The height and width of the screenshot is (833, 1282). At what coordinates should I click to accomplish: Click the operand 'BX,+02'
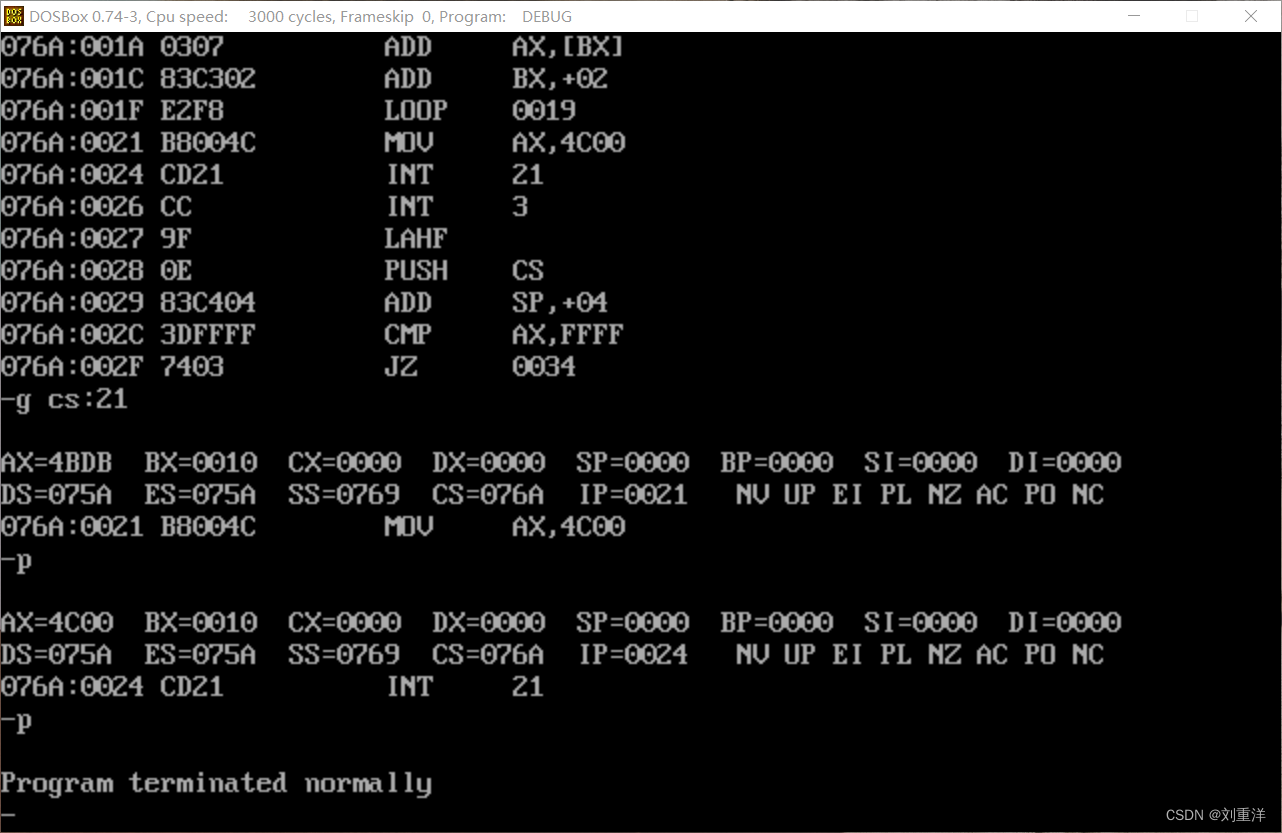560,78
